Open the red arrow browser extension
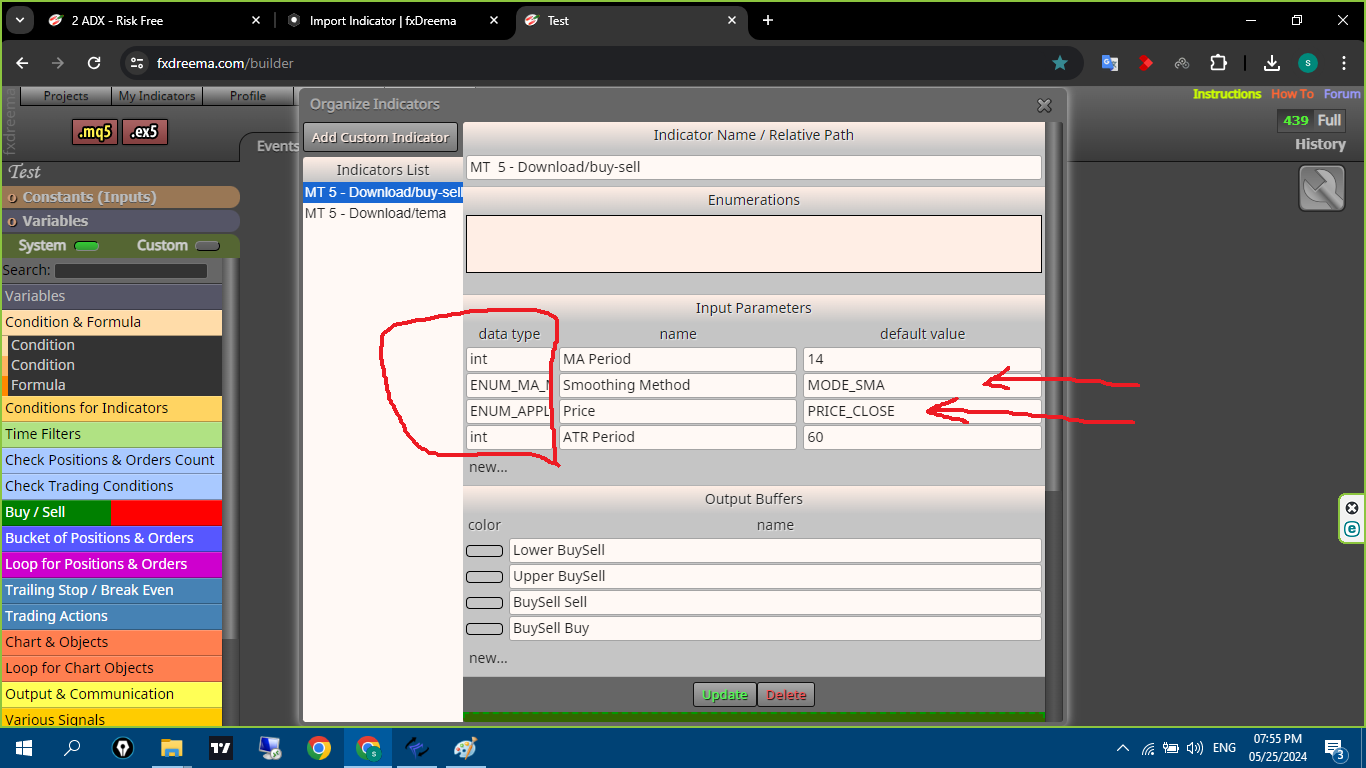Viewport: 1366px width, 768px height. 1146,63
